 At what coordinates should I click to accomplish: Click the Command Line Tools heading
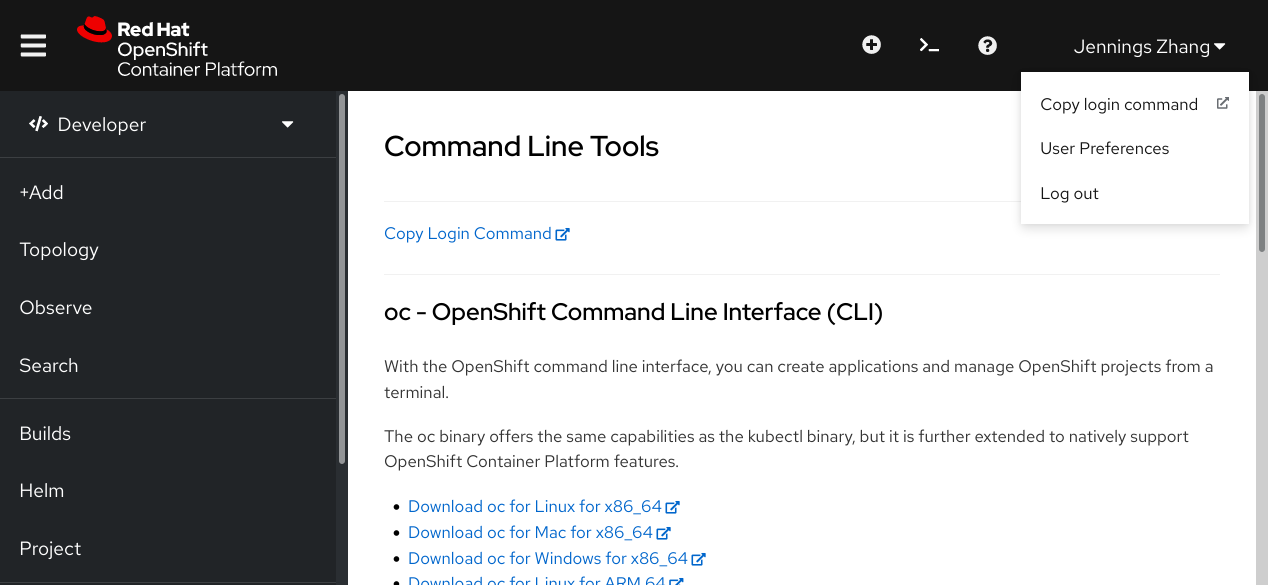click(x=521, y=147)
